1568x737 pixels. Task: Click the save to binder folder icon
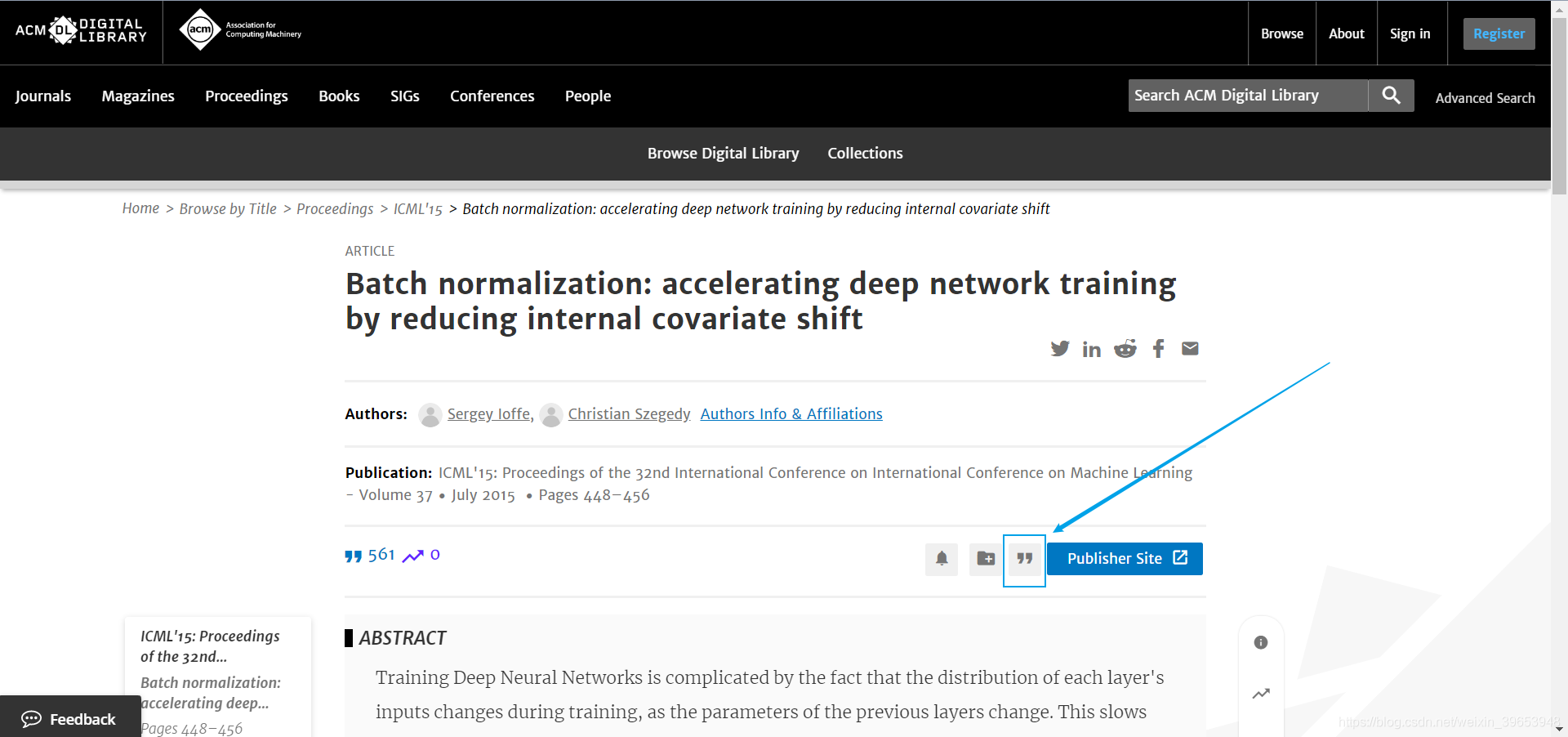986,559
